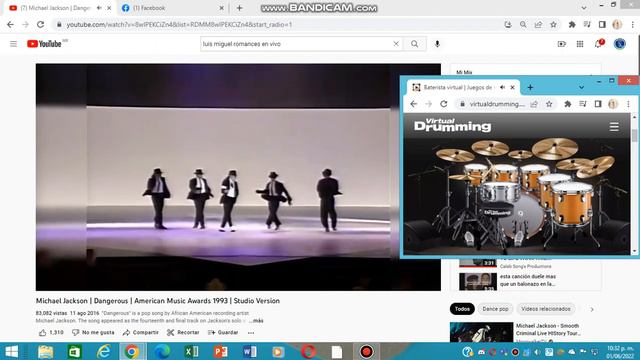The image size is (640, 360).
Task: Open extensions in the Virtual Drumming window
Action: pyautogui.click(x=567, y=104)
